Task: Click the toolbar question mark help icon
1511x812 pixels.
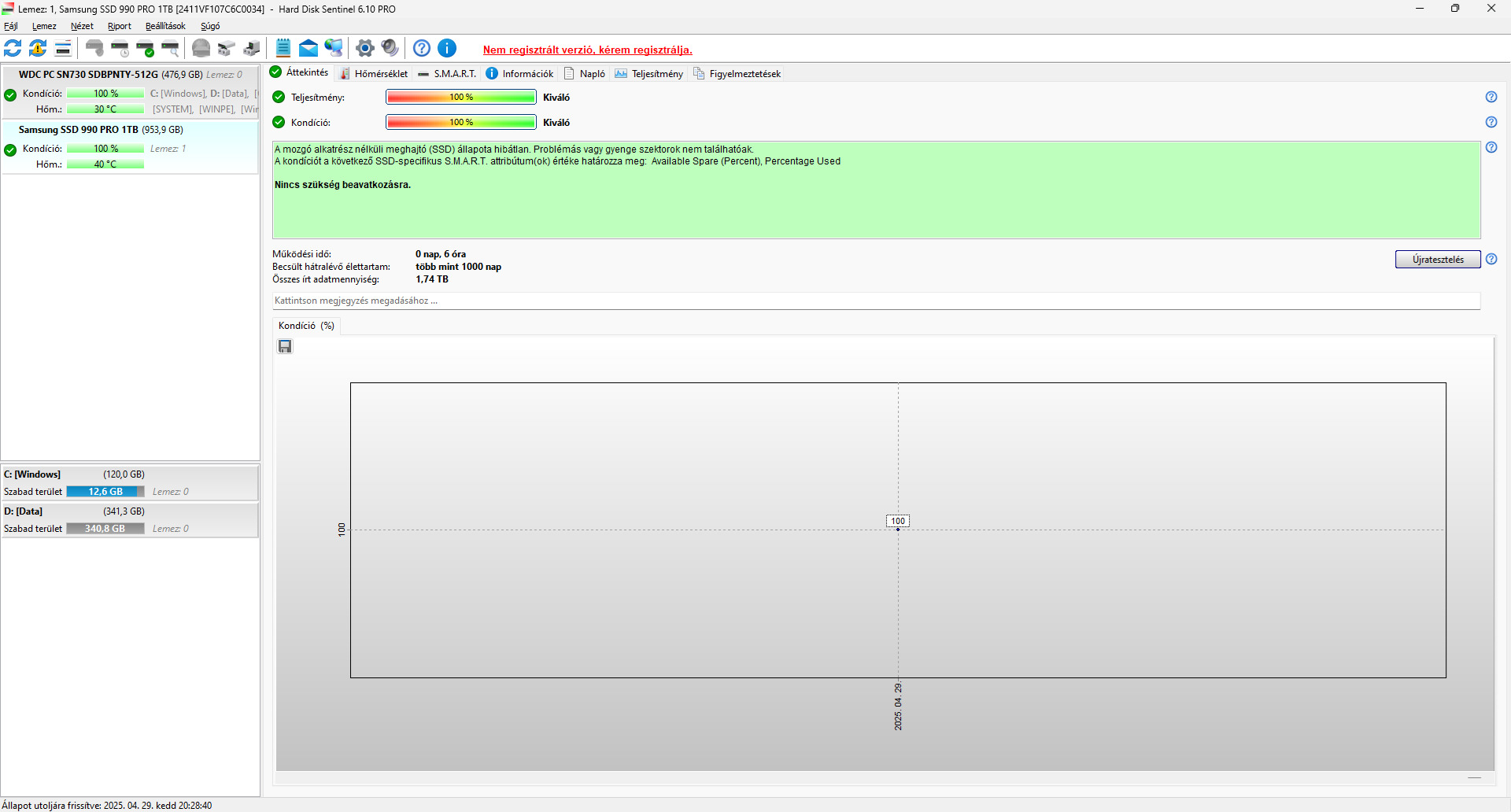Action: [x=422, y=48]
